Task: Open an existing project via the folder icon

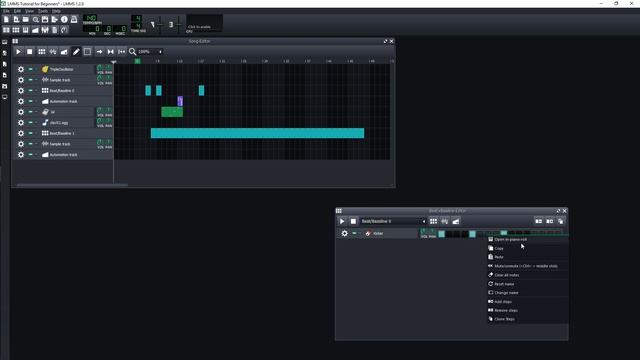Action: pos(26,19)
